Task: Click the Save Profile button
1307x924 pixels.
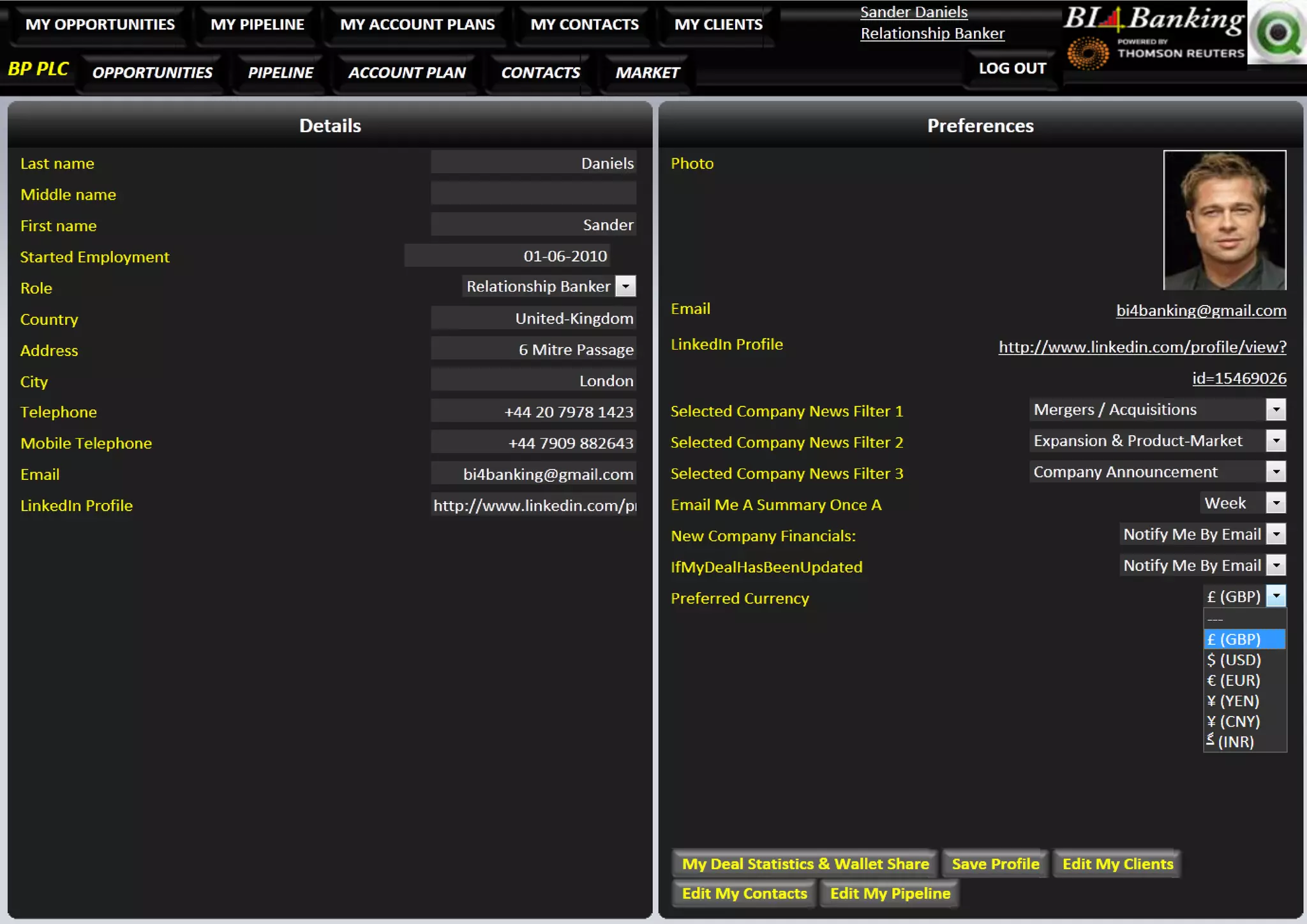Action: 995,864
